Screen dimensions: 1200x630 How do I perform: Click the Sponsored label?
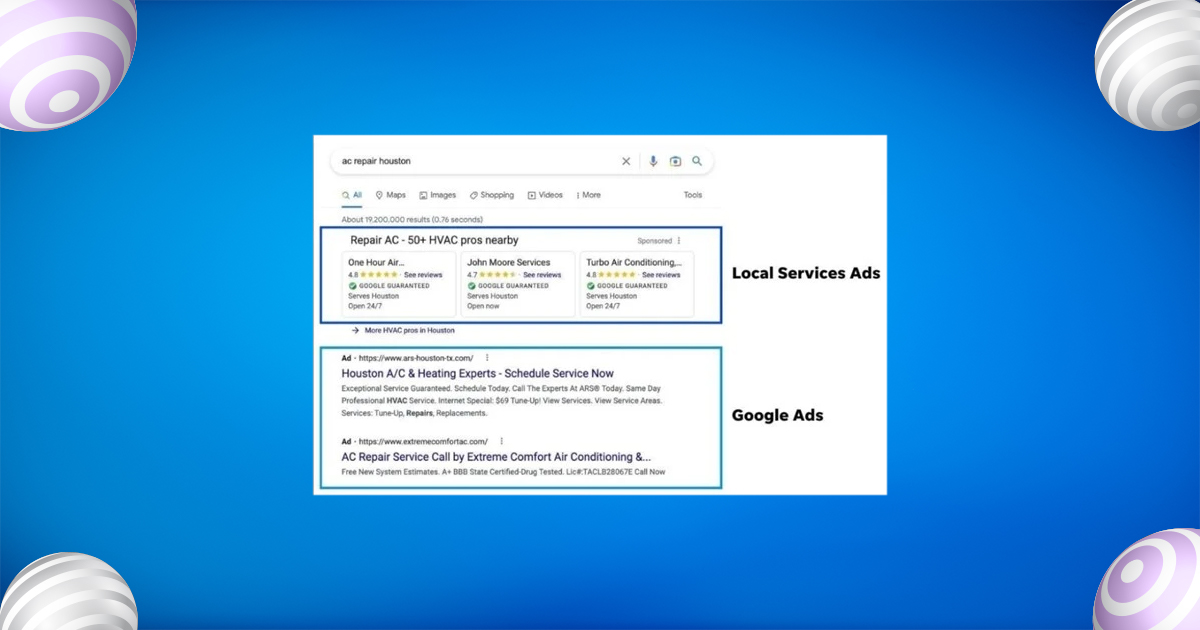coord(655,241)
